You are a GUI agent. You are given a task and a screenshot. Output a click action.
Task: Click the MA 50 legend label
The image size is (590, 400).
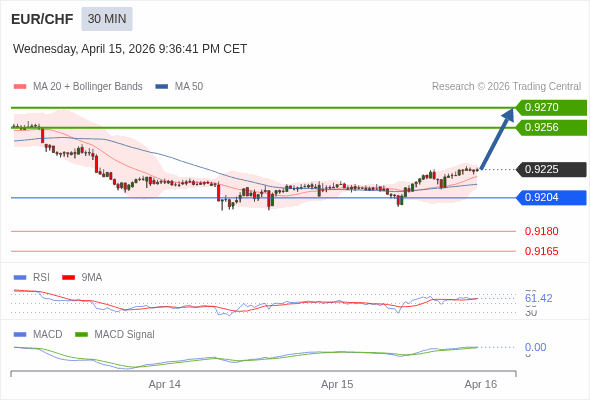(189, 87)
